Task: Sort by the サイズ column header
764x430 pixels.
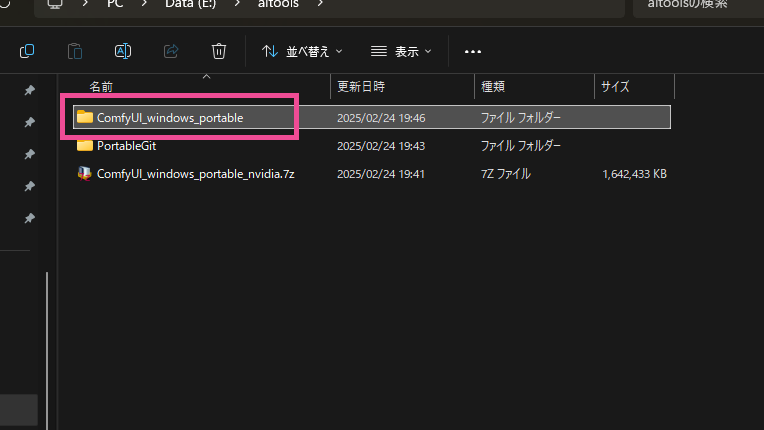Action: pyautogui.click(x=615, y=87)
